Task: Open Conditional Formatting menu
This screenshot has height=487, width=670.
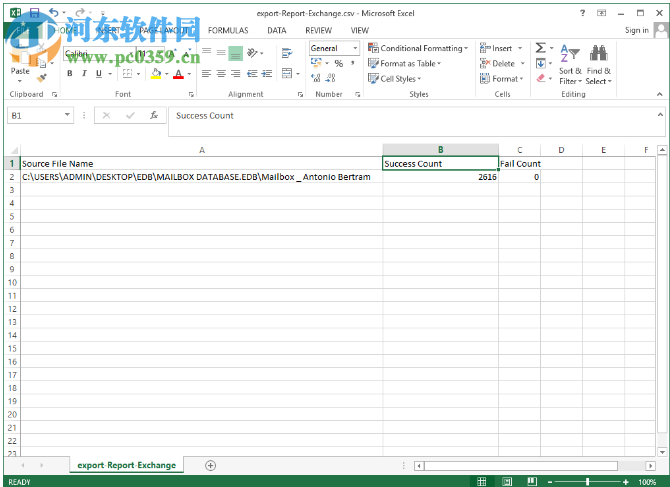Action: pyautogui.click(x=418, y=48)
